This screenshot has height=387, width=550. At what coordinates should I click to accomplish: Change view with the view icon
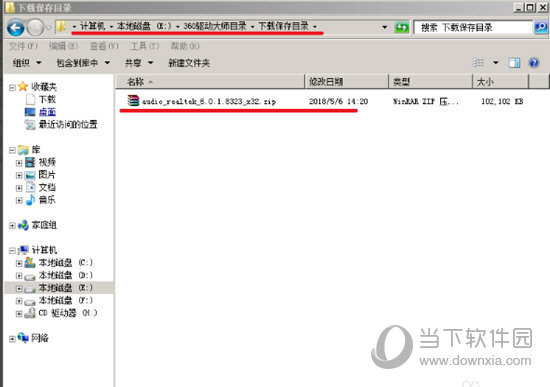pos(478,63)
